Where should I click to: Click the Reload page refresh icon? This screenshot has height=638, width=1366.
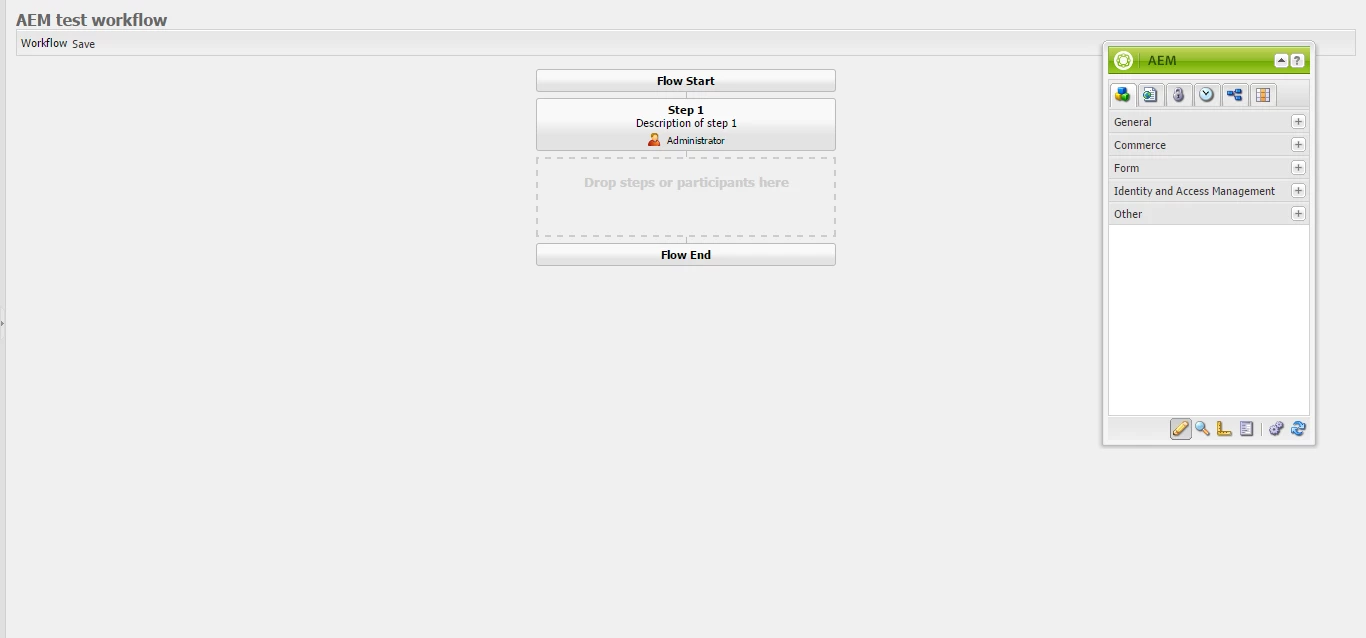point(1298,429)
